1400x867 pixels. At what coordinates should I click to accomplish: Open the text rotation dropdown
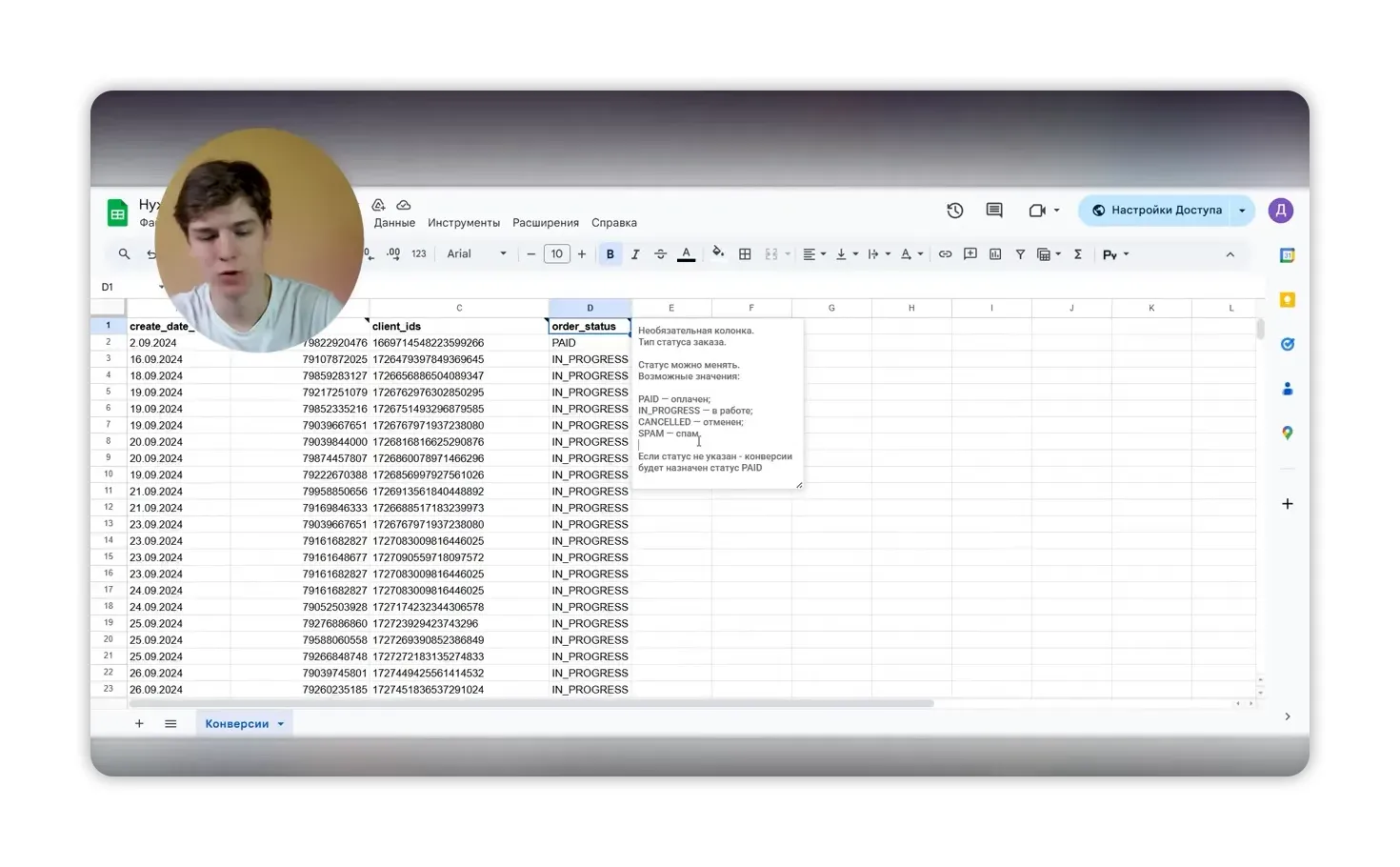pos(911,254)
